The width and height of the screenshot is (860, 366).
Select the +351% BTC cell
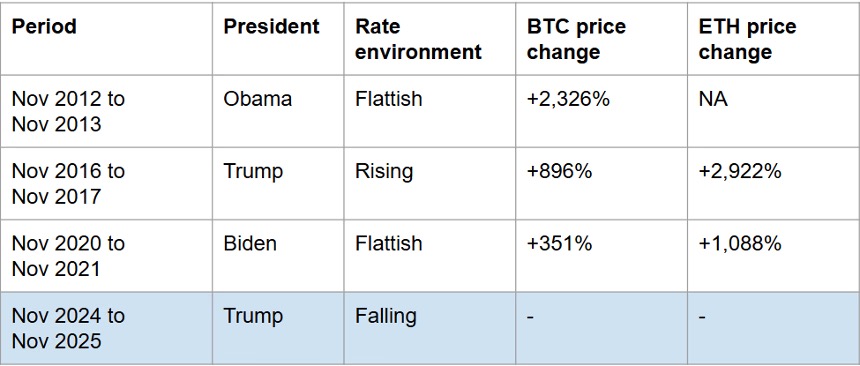tap(601, 256)
